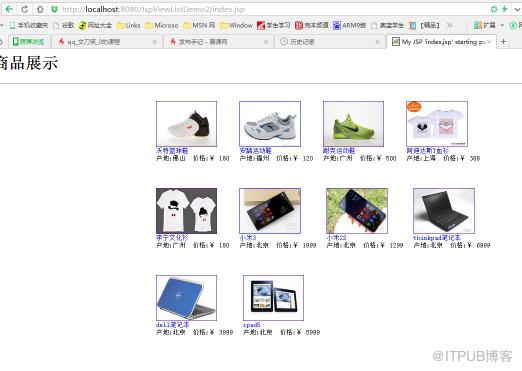Close the qq_ course tab
522x371 pixels.
pos(154,42)
